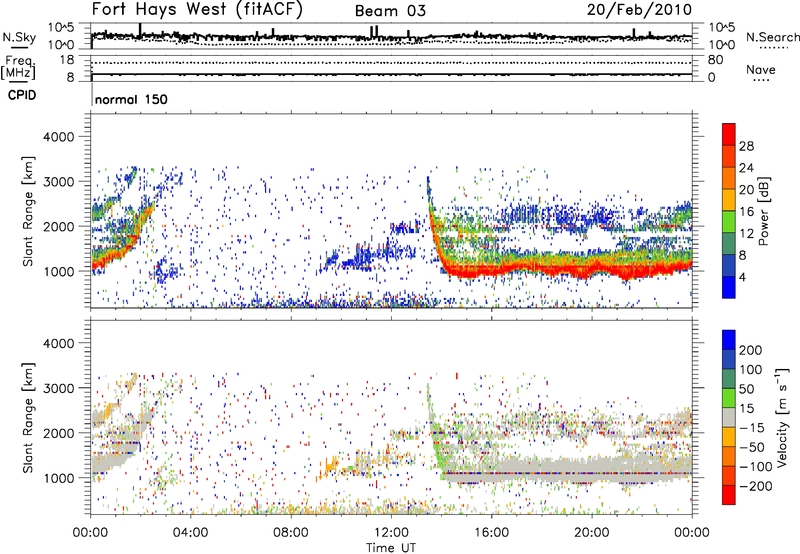Click the 'Beam 03' label
Screen dimensions: 800x554
[390, 11]
